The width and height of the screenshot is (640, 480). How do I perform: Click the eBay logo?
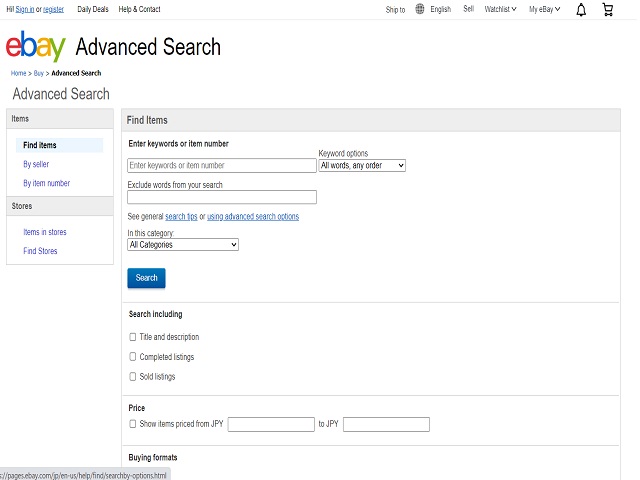click(36, 46)
